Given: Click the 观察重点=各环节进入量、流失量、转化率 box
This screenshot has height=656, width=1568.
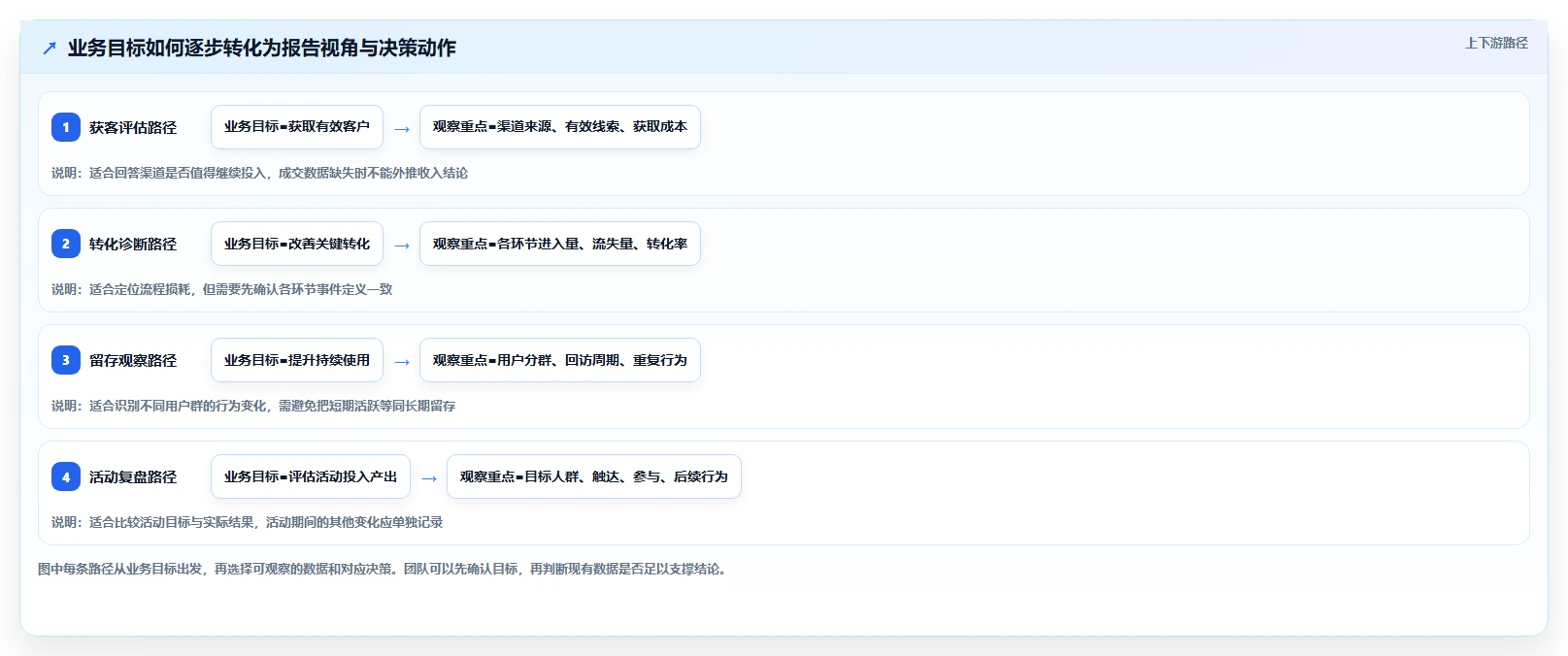Looking at the screenshot, I should pos(560,244).
